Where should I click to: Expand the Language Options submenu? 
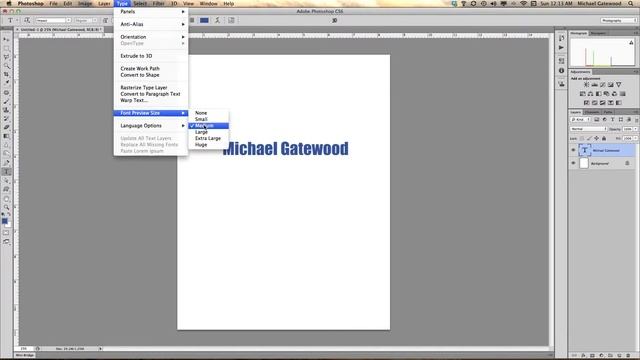click(151, 126)
